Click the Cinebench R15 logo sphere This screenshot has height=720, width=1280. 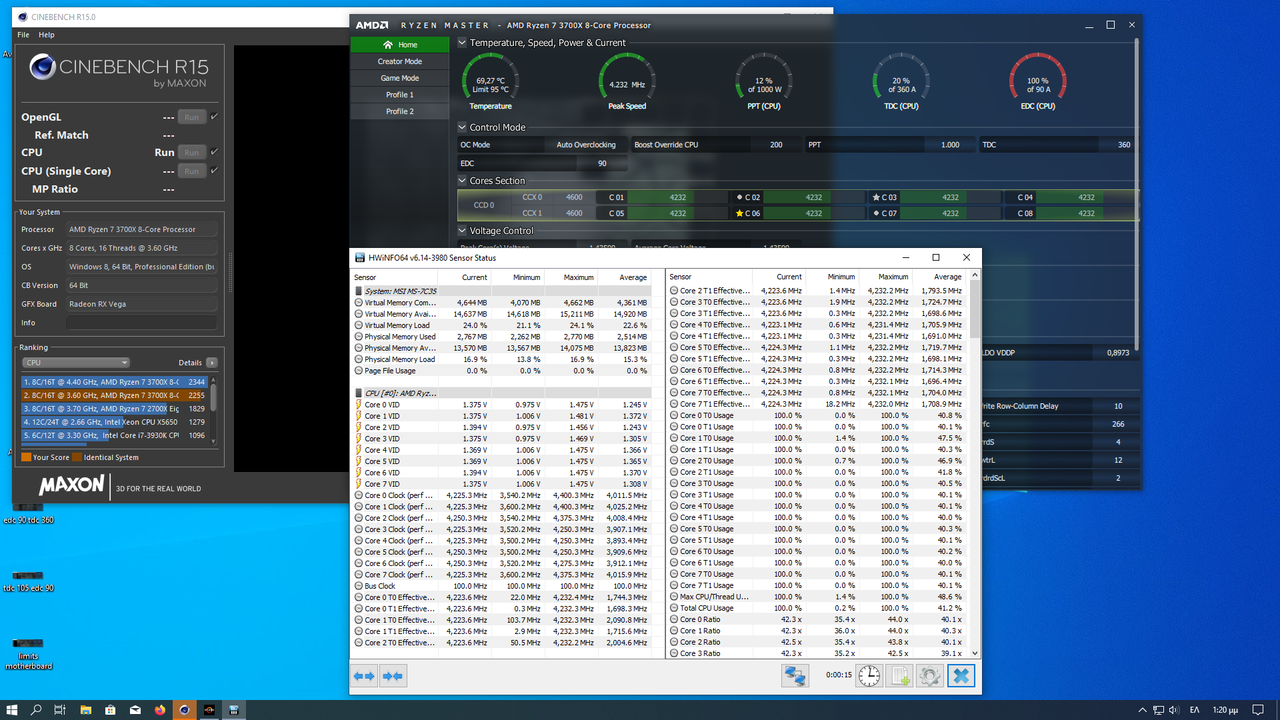click(41, 67)
